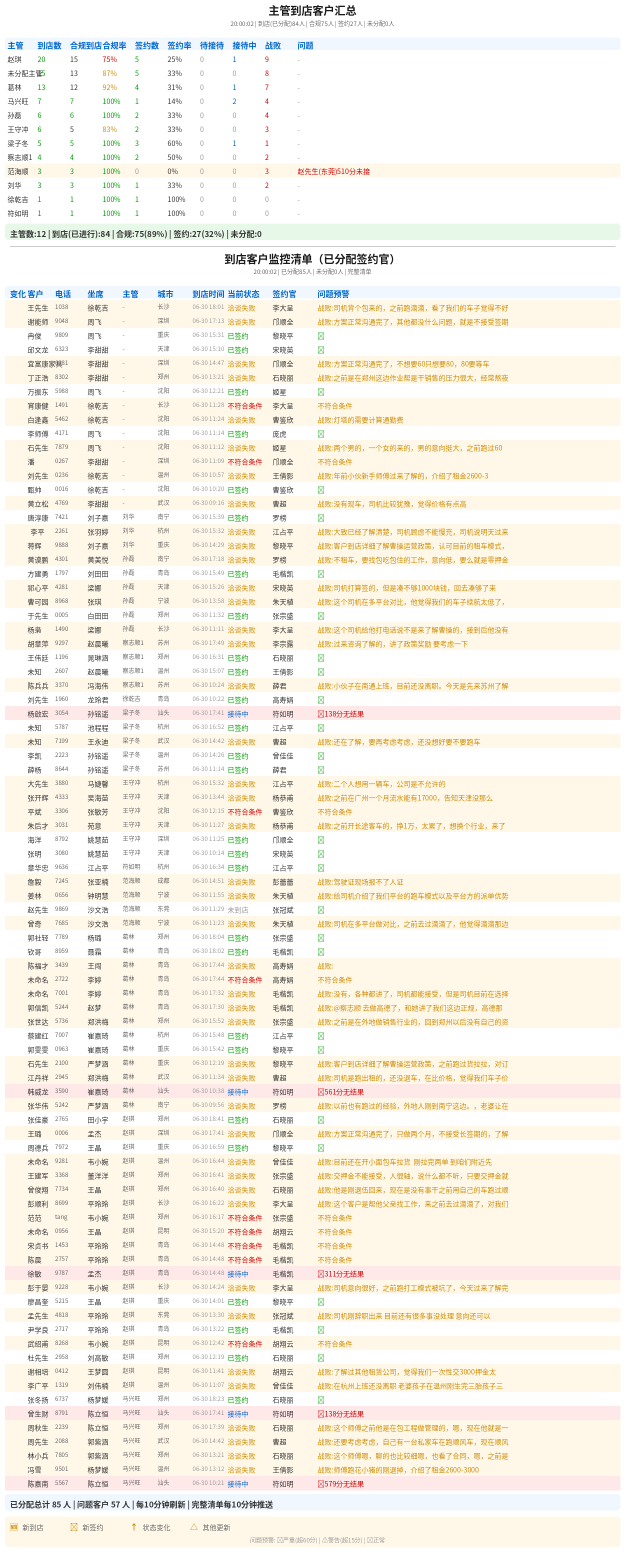The image size is (625, 1568).
Task: Click 接待中 status in 徐敏's row
Action: [x=238, y=1274]
